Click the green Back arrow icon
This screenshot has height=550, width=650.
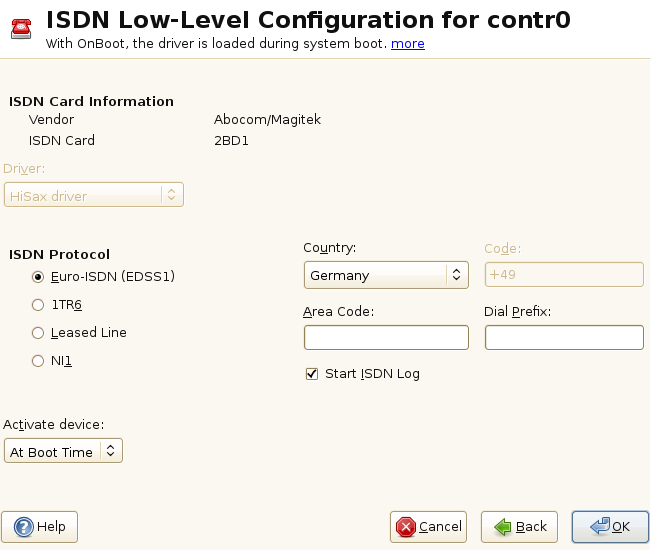click(502, 526)
